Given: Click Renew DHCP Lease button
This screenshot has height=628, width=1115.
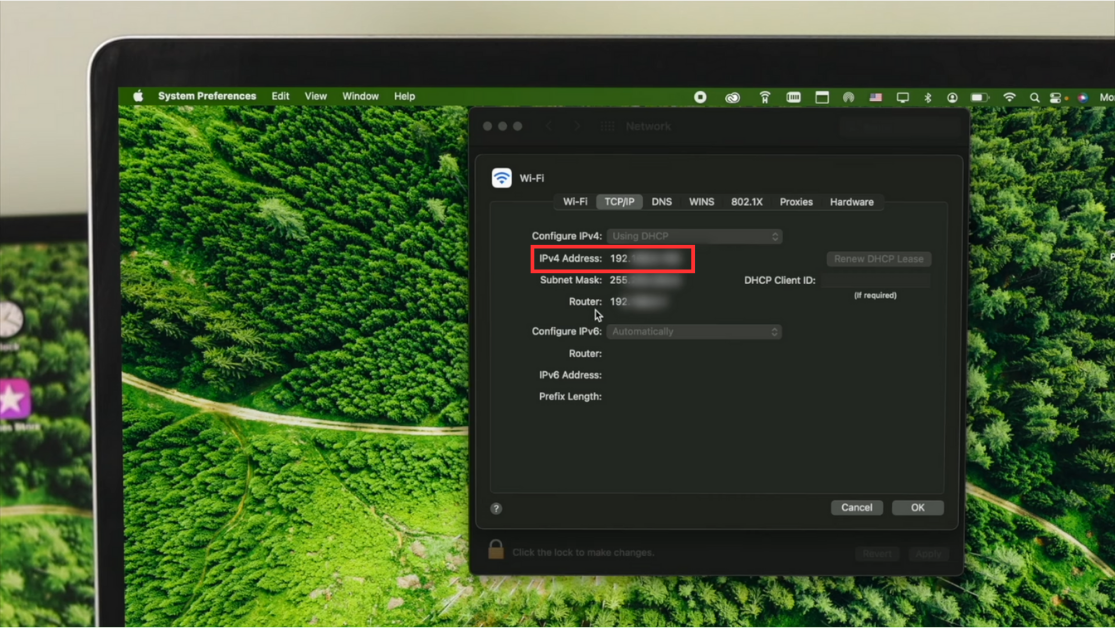Looking at the screenshot, I should [x=879, y=259].
